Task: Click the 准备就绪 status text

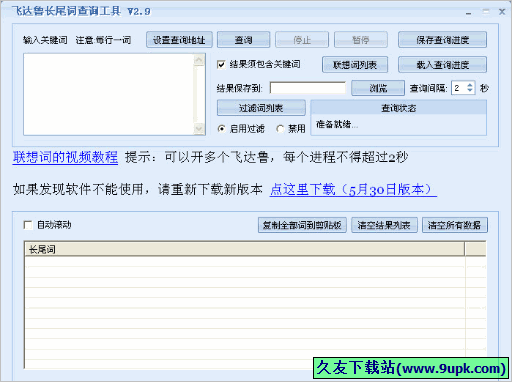Action: (337, 124)
